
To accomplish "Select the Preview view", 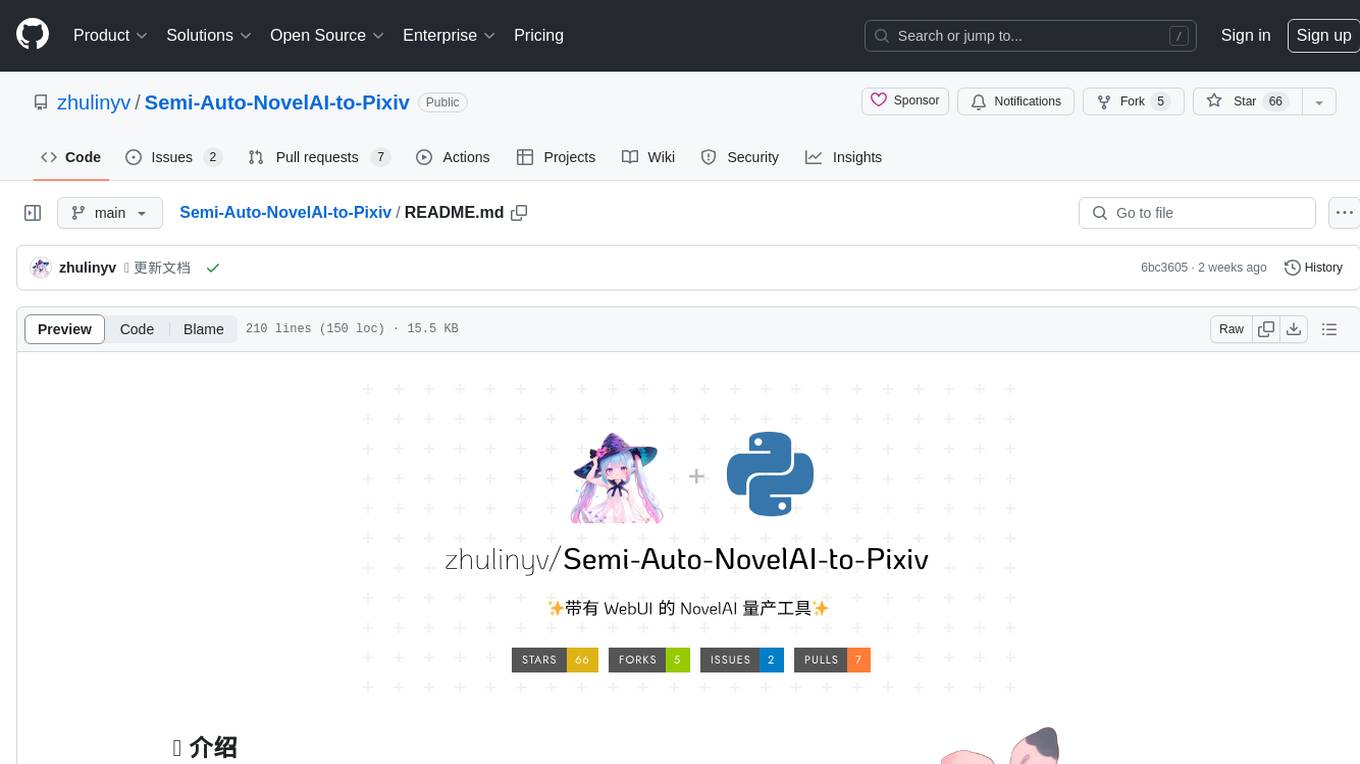I will click(x=65, y=329).
